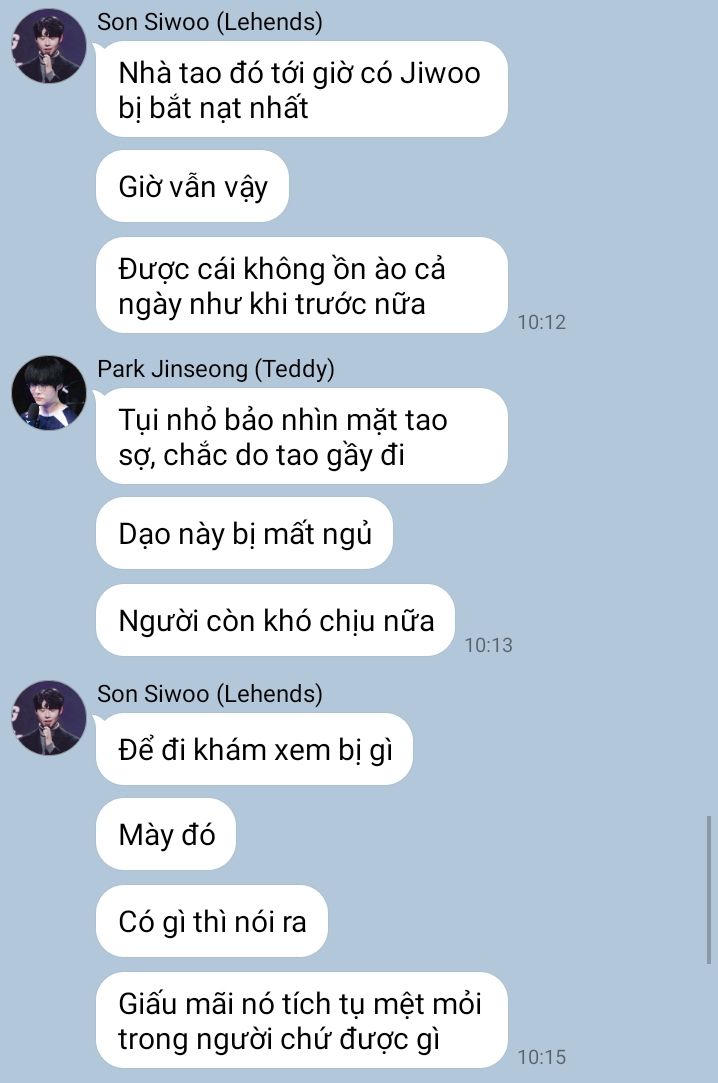
Task: Tap the lower 'Son Siwoo (Lehends)' name label
Action: click(209, 694)
